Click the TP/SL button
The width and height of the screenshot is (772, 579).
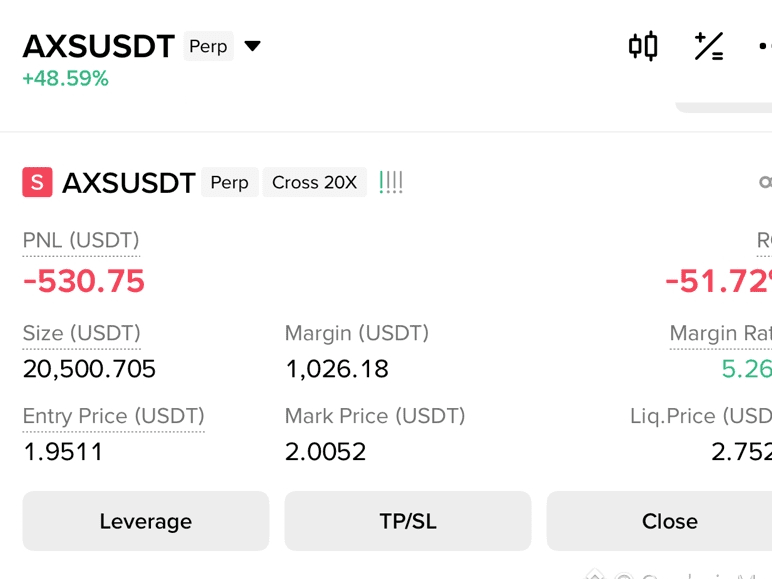408,521
